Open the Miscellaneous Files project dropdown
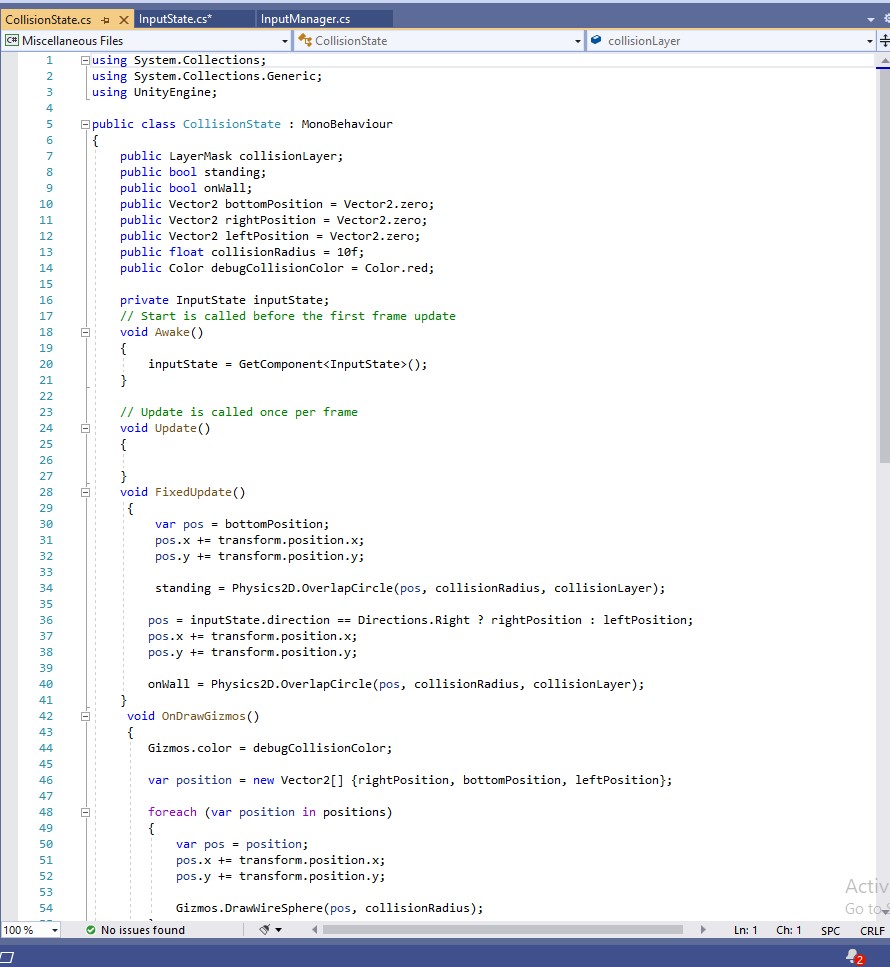Viewport: 890px width, 967px height. click(x=283, y=40)
